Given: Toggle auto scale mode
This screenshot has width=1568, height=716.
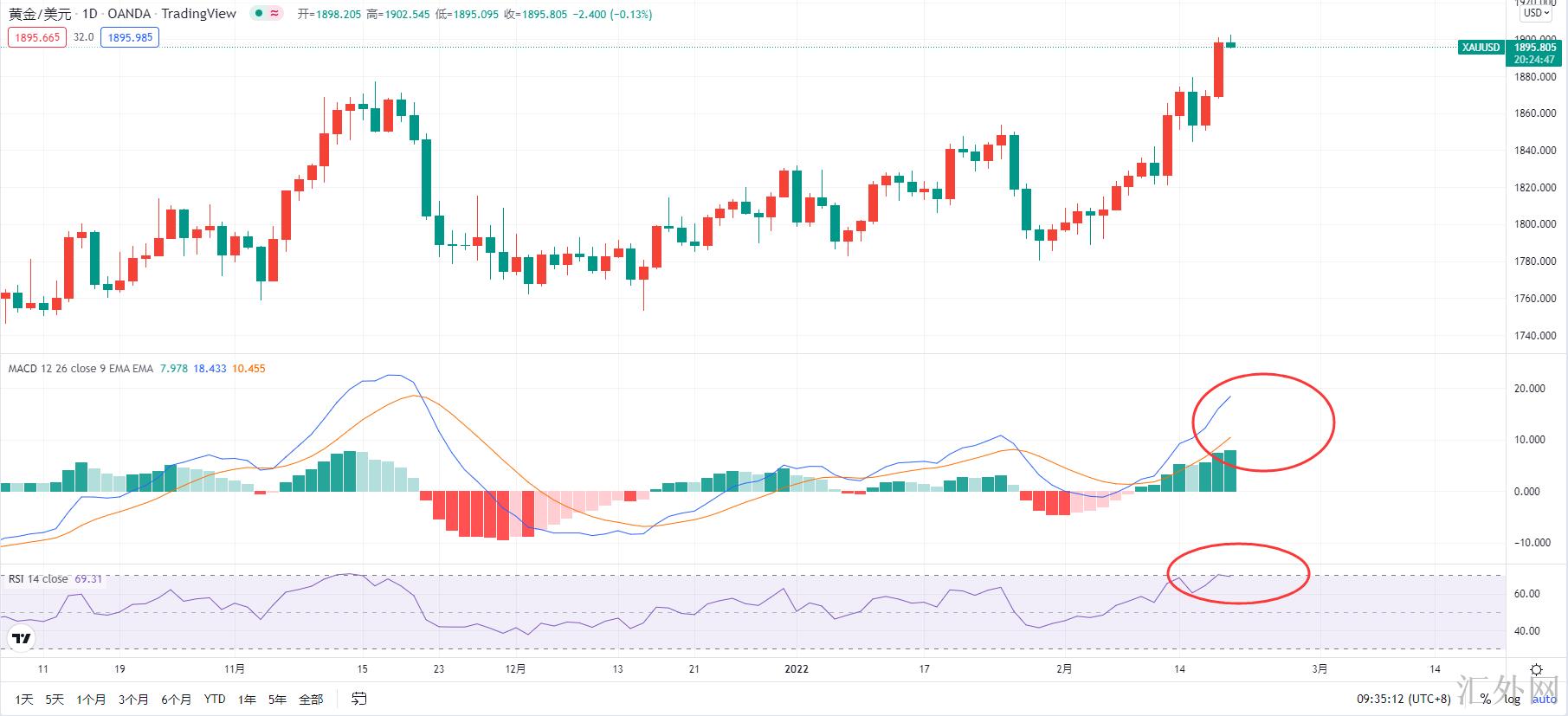Looking at the screenshot, I should (x=1544, y=699).
